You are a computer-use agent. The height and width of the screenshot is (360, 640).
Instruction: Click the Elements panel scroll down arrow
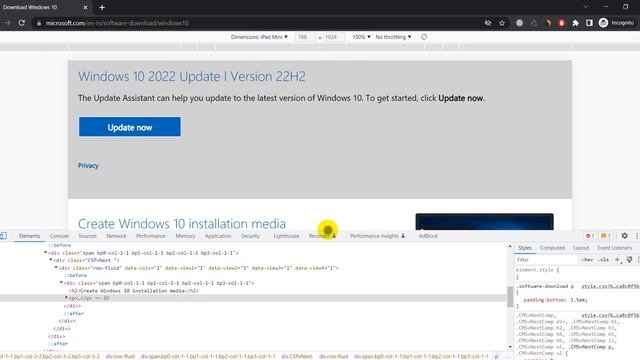510,347
